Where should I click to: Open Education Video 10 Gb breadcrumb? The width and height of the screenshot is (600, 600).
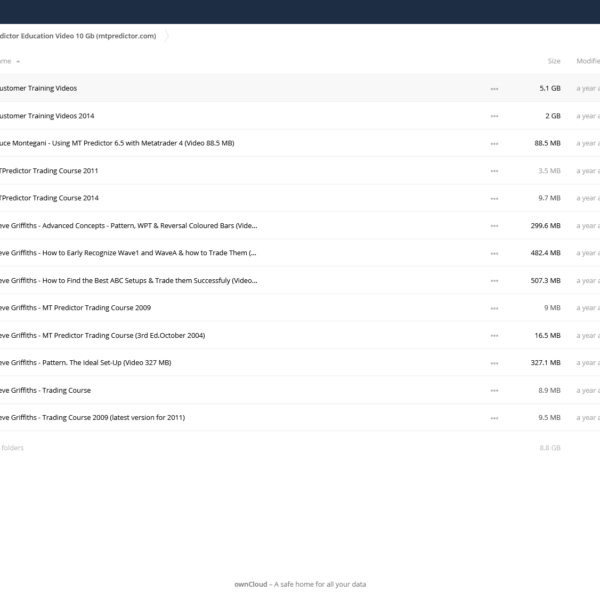78,36
